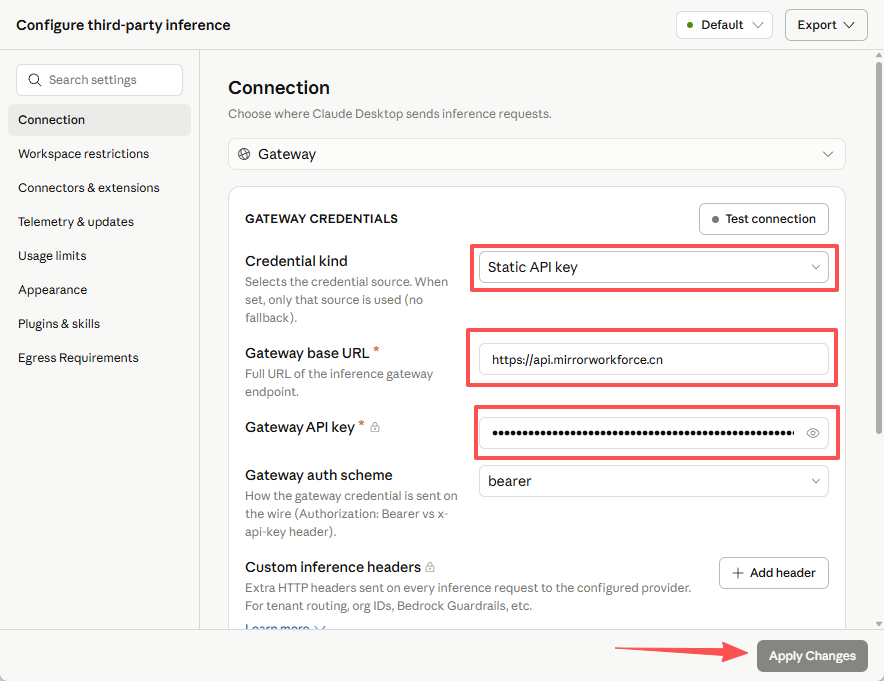Open the Default profile dropdown

pyautogui.click(x=724, y=25)
